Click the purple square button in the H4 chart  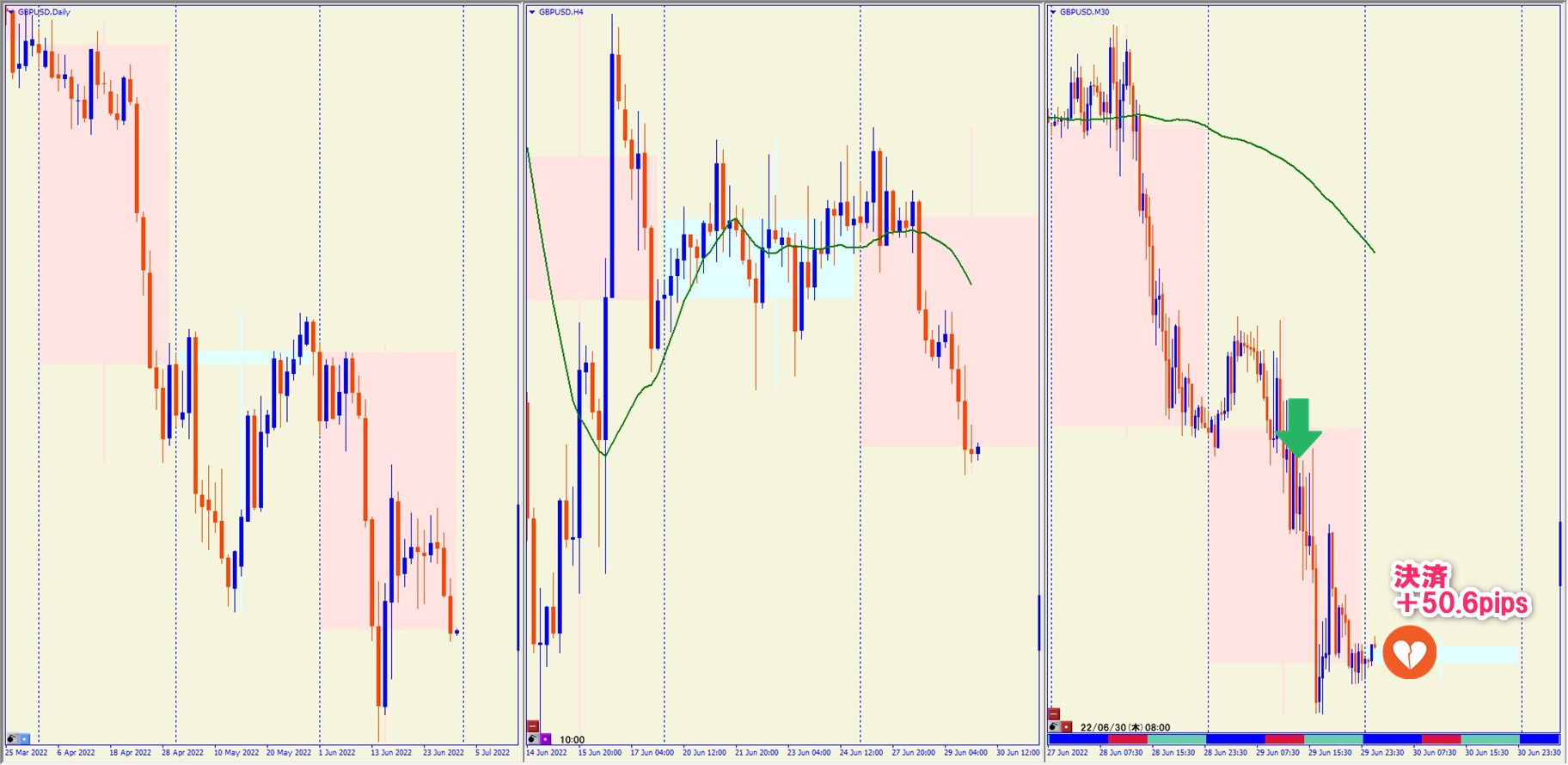545,739
